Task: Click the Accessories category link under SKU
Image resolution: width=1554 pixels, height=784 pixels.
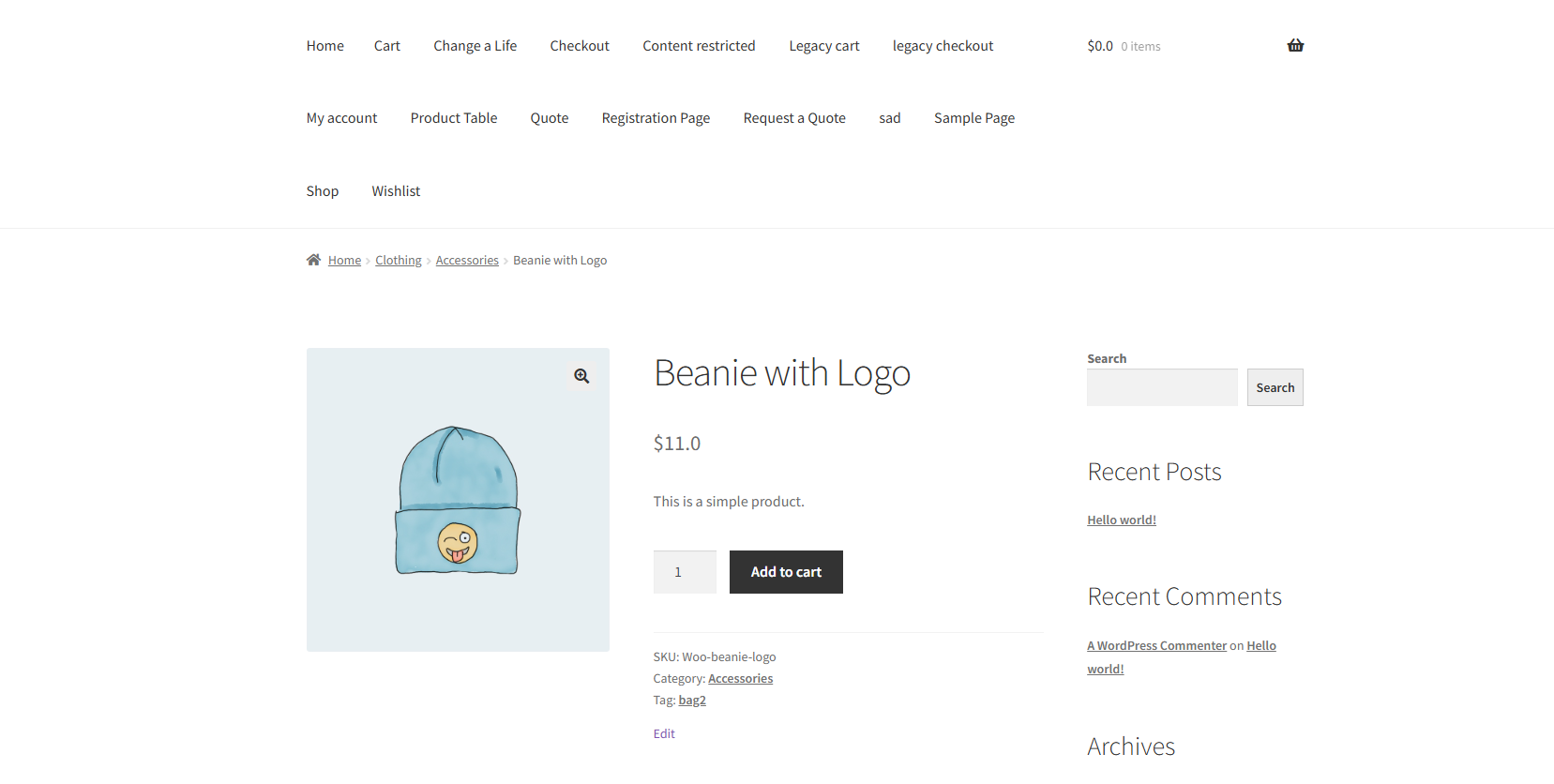Action: point(740,679)
